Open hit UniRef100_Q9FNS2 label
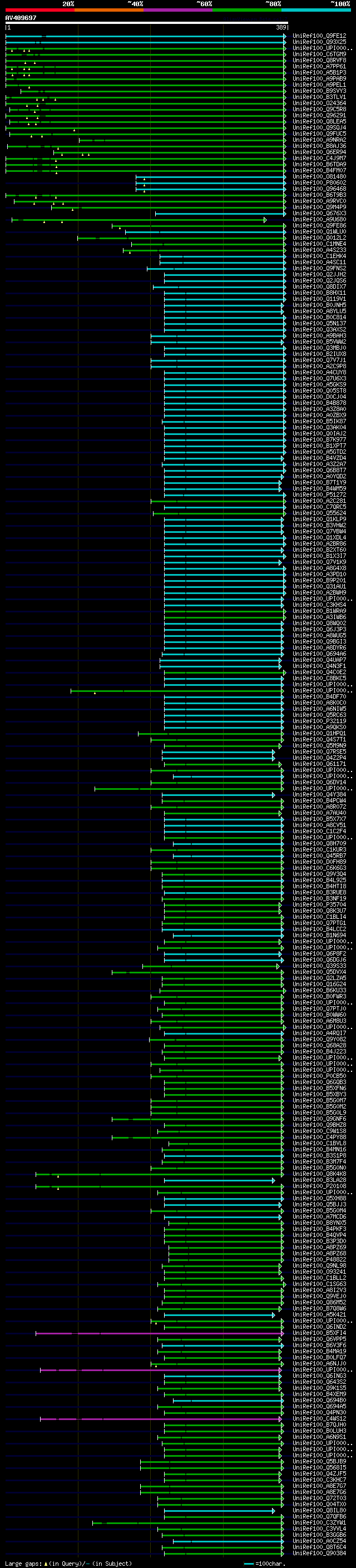 click(x=319, y=269)
